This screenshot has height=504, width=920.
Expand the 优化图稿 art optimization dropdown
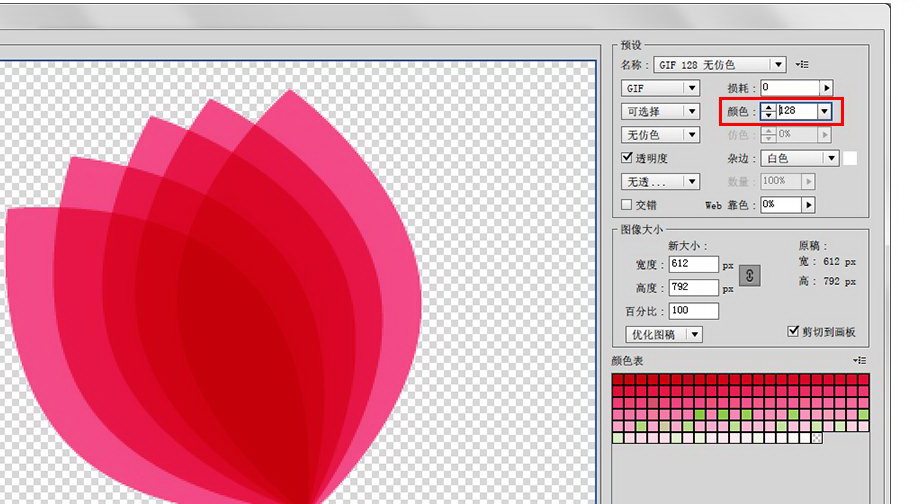(664, 334)
